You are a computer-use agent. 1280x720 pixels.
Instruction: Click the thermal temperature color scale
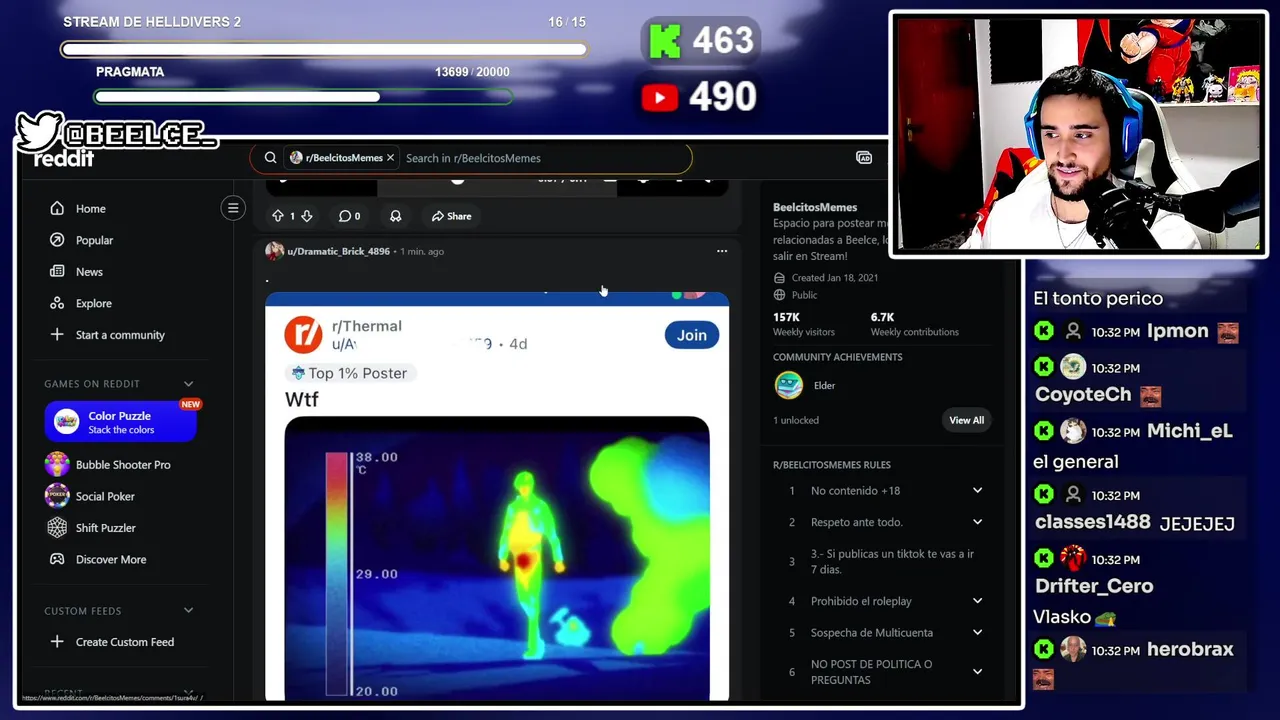[x=337, y=573]
